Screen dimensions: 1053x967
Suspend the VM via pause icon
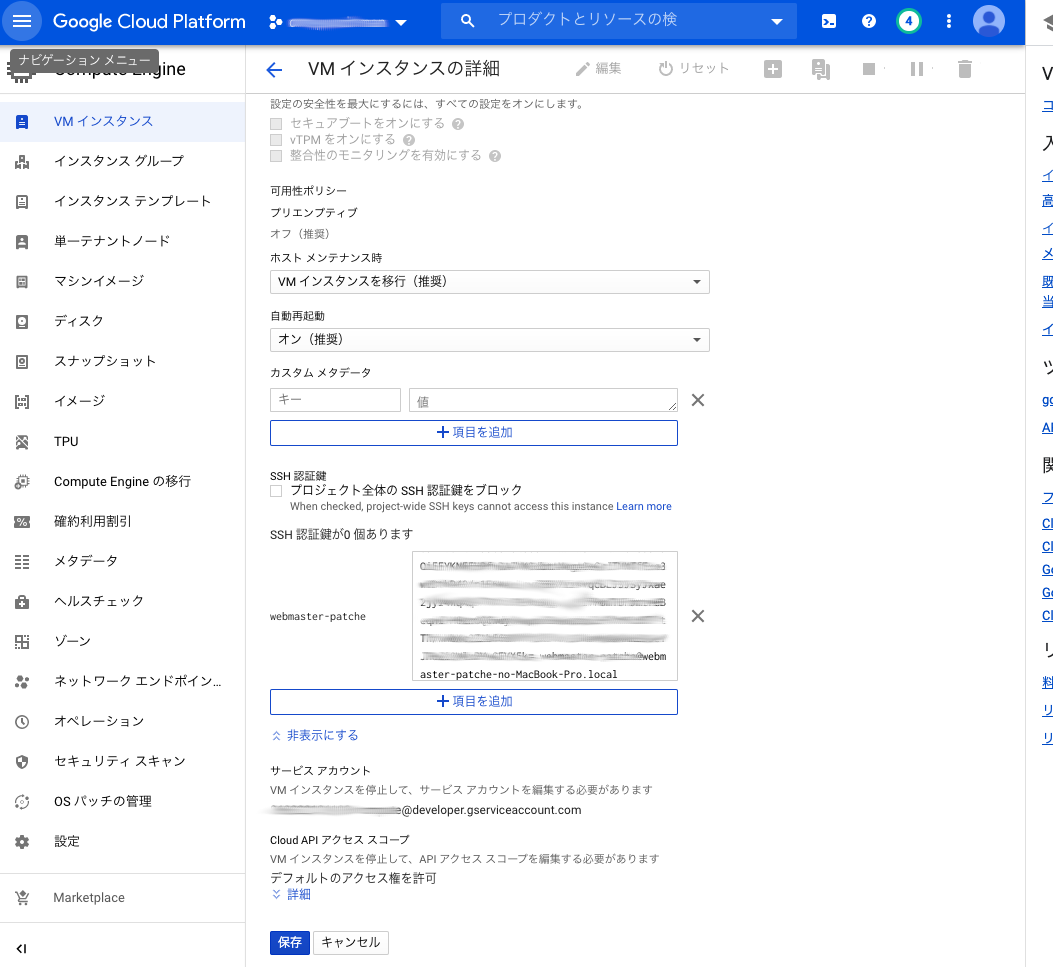916,69
